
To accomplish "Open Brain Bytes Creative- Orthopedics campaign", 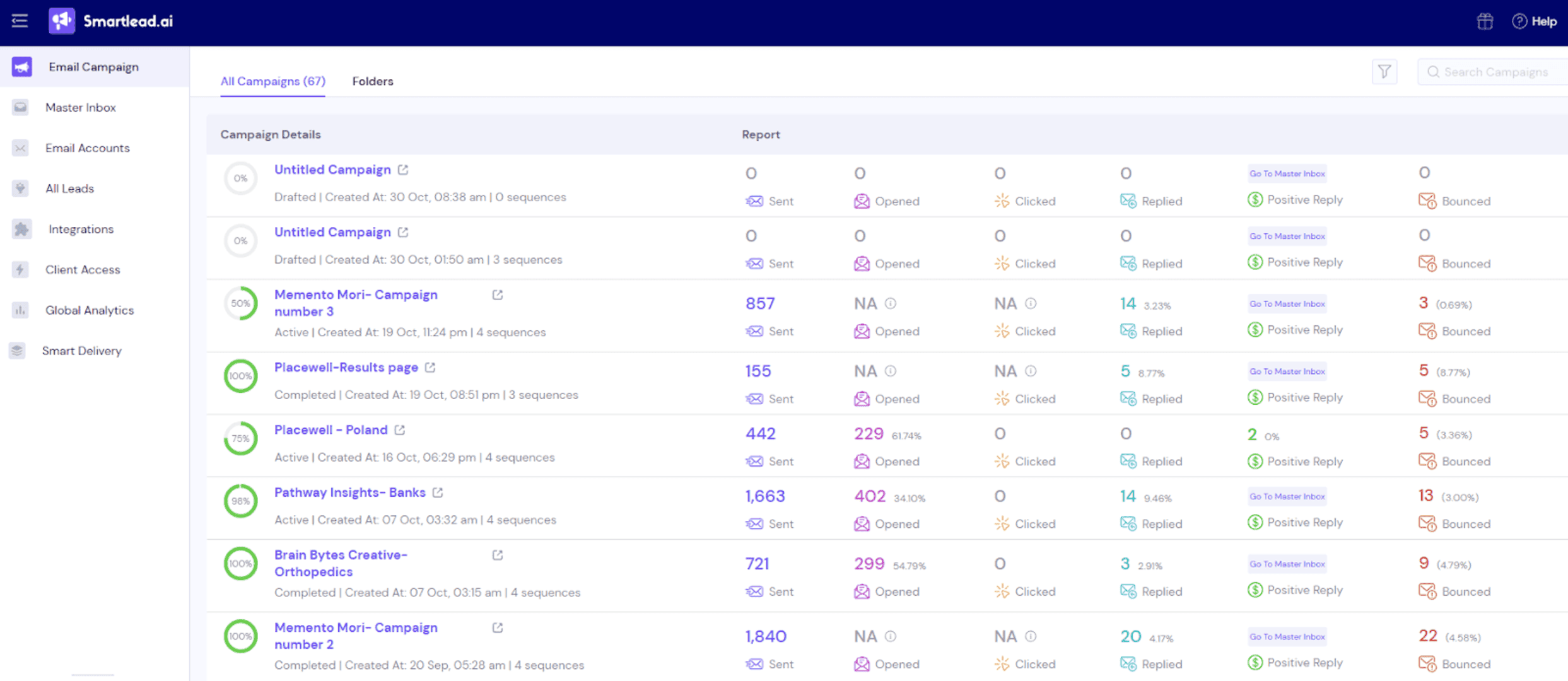I will point(341,563).
